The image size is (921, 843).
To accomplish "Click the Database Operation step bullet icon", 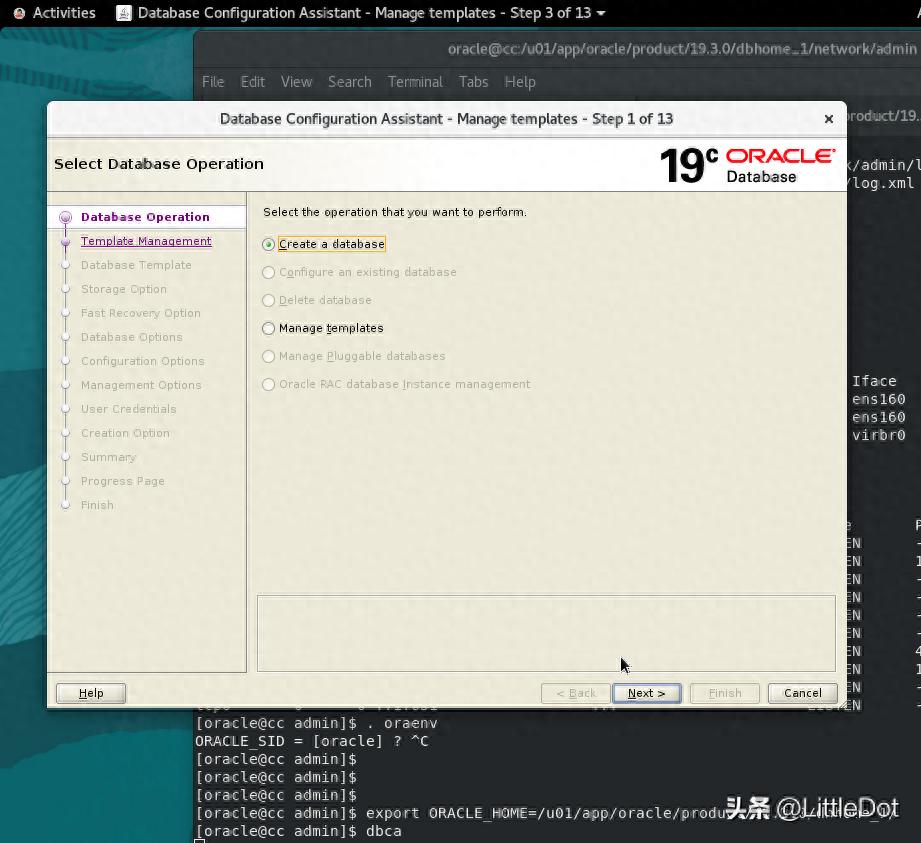I will point(66,217).
